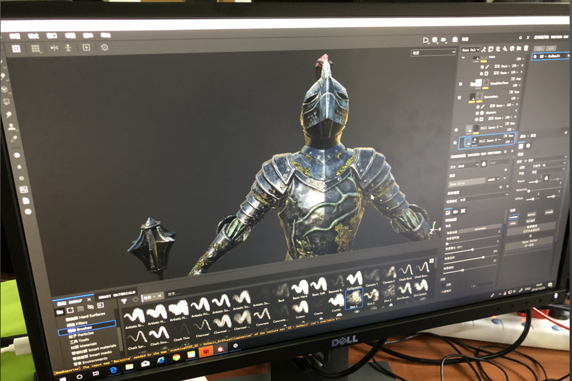Viewport: 572px width, 381px height.
Task: Select the Polygon fill cube tool
Action: pyautogui.click(x=5, y=89)
